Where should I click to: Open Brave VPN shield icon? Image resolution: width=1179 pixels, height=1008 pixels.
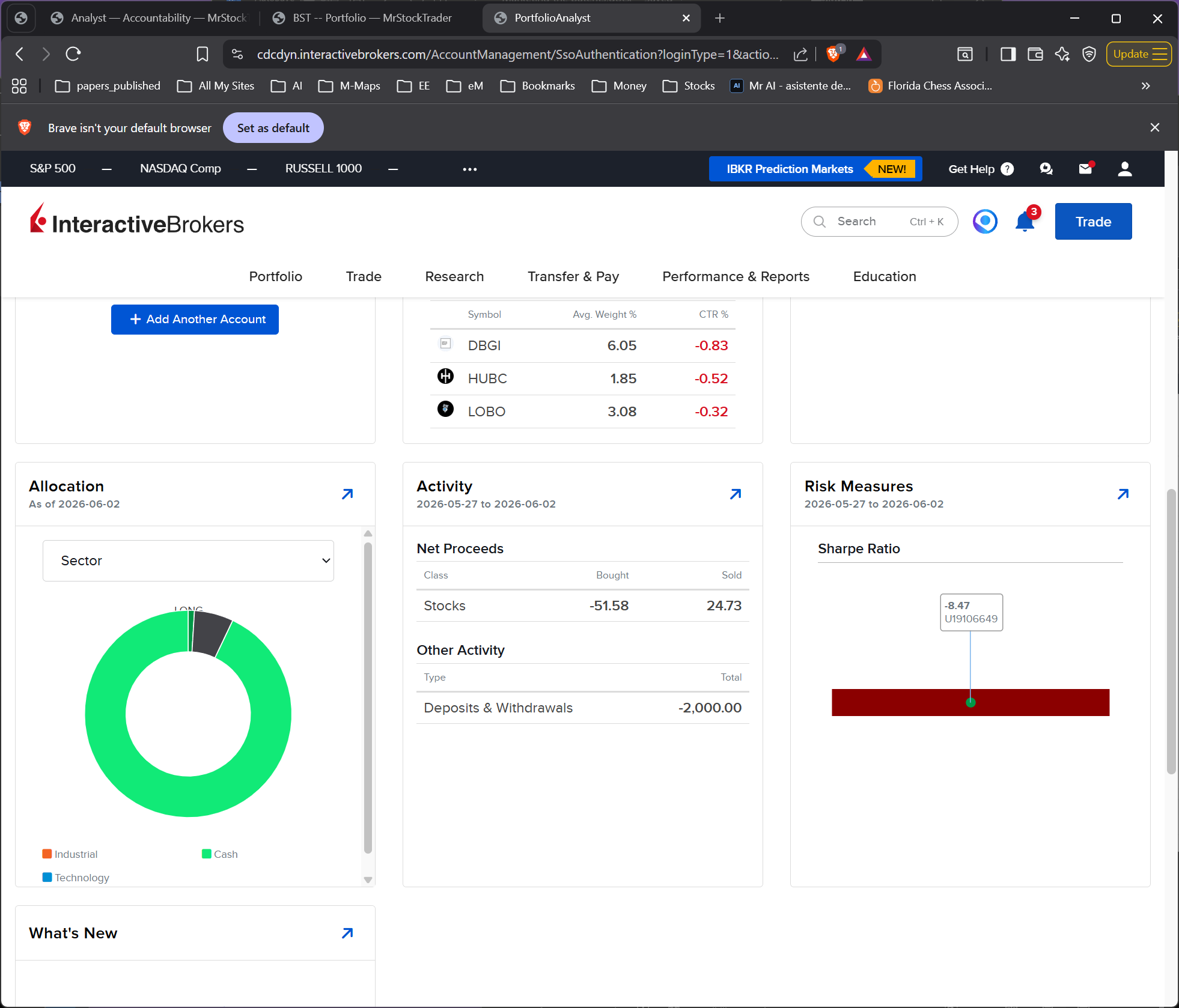point(1089,54)
